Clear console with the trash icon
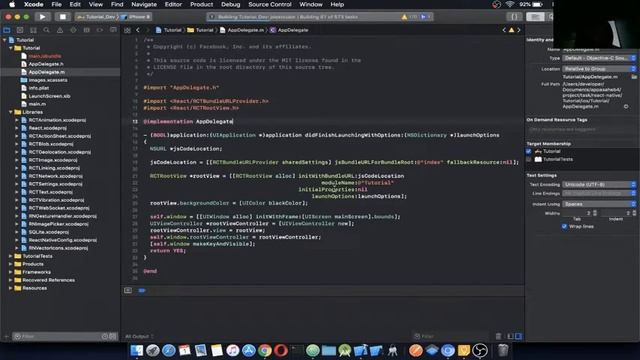 pyautogui.click(x=498, y=336)
